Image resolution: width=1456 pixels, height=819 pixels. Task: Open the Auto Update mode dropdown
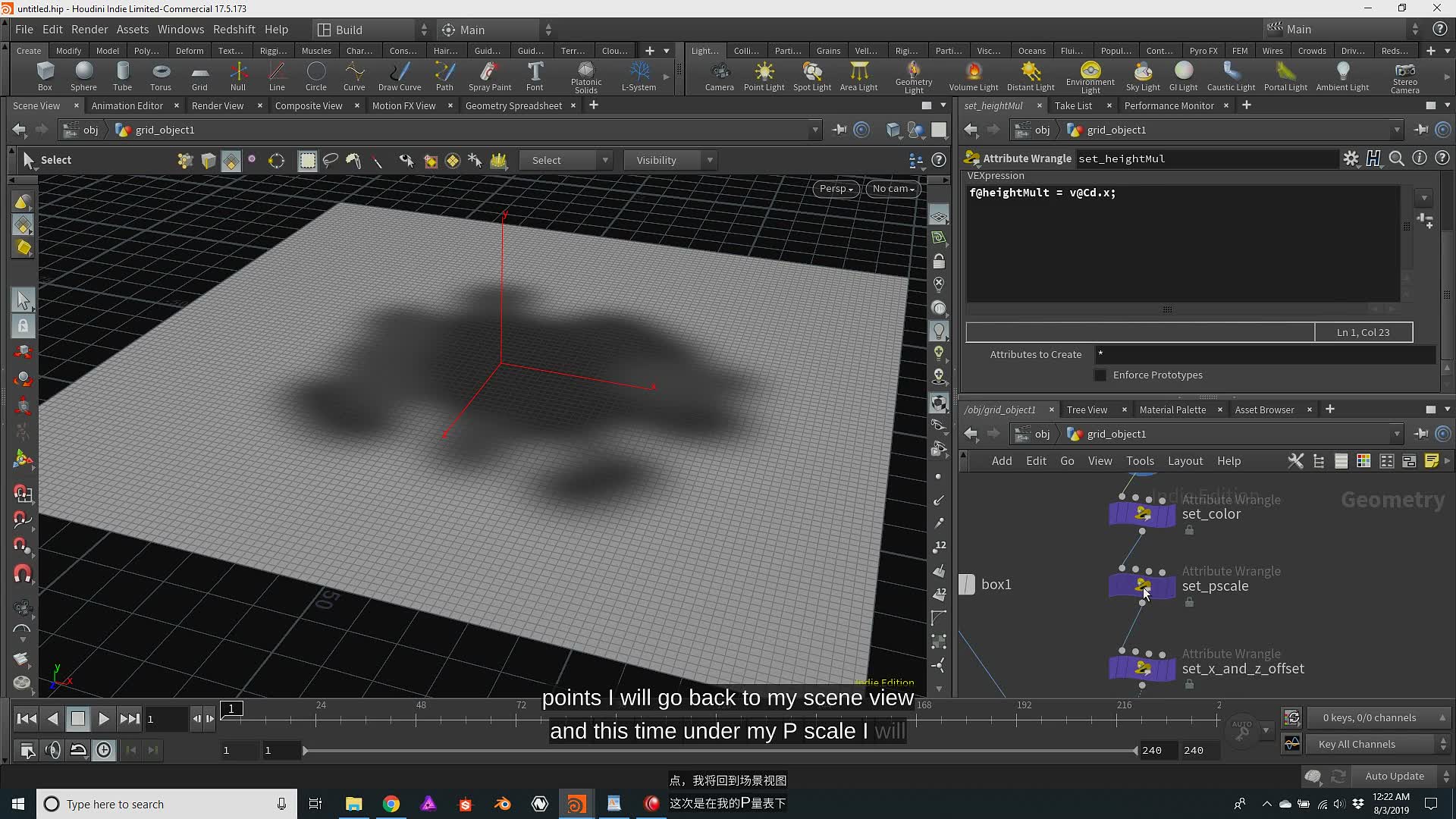(1403, 776)
